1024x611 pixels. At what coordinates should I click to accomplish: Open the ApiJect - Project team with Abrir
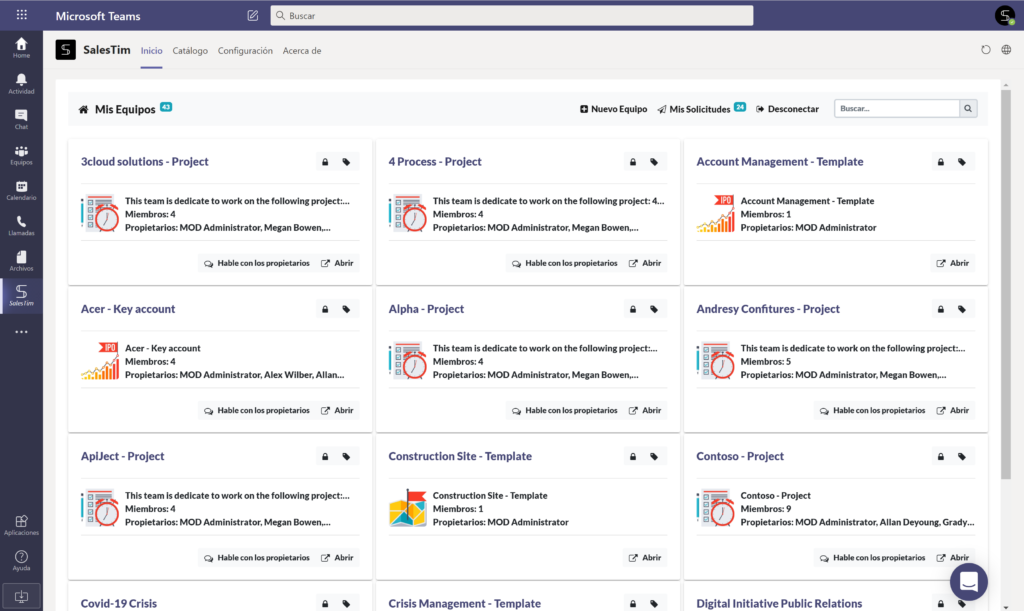[x=337, y=558]
